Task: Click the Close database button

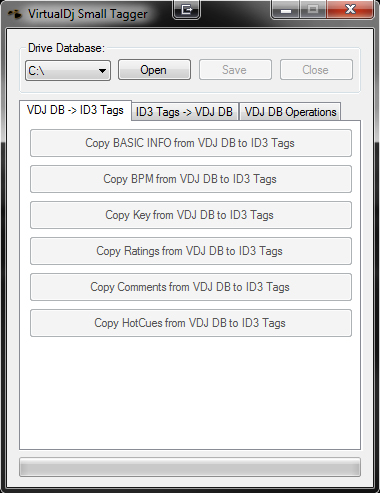Action: (x=316, y=70)
